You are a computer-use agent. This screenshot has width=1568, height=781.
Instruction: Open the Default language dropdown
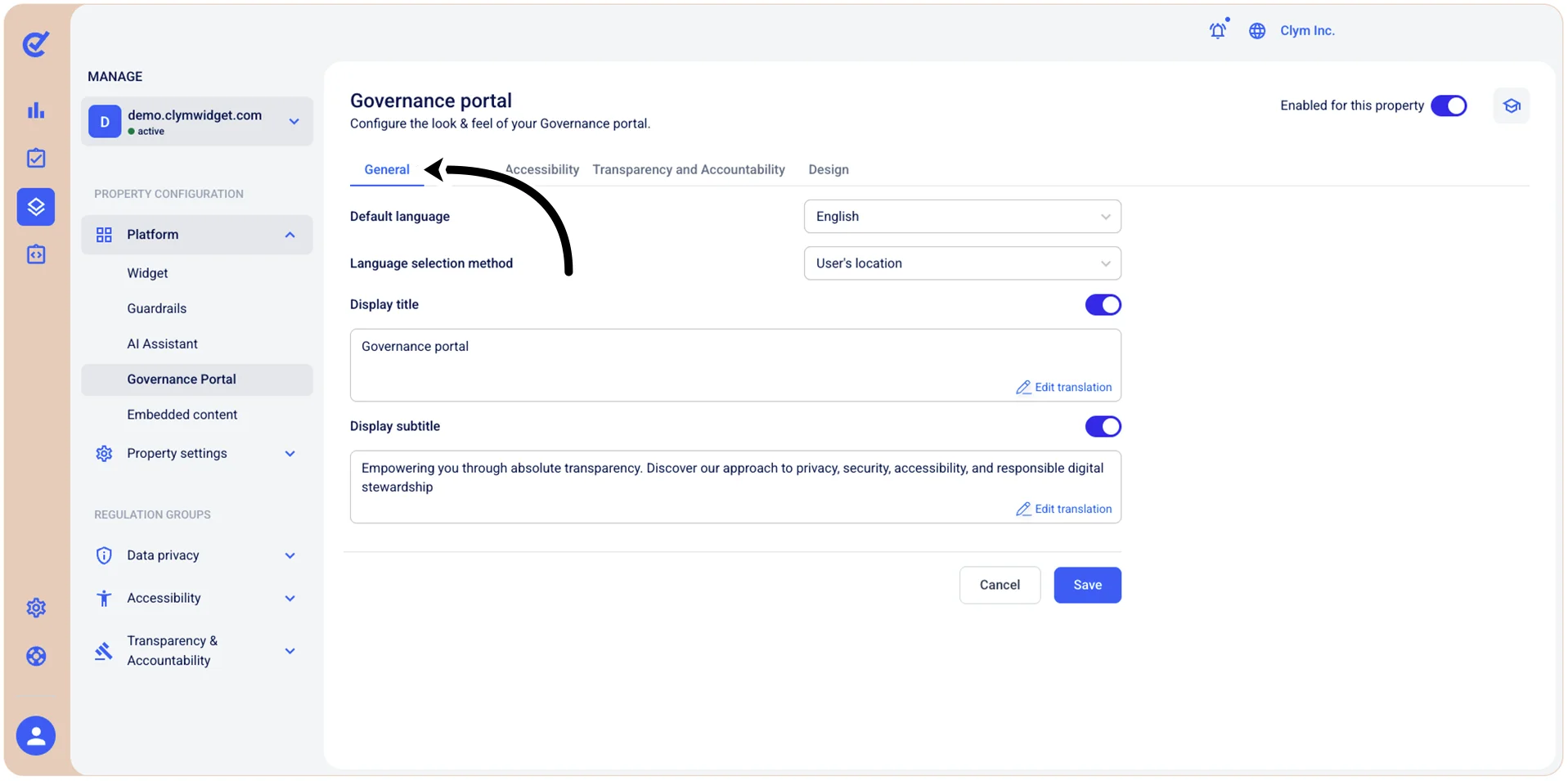[x=963, y=217]
